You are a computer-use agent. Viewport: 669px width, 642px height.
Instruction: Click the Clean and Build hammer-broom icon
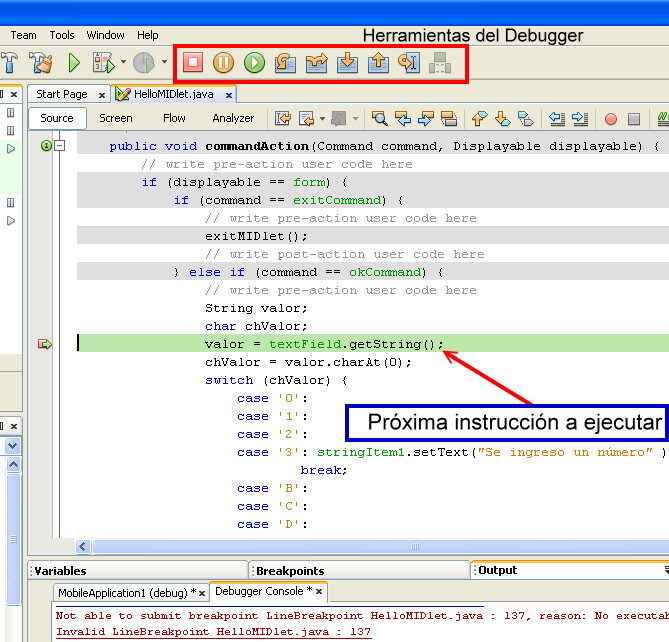coord(41,63)
